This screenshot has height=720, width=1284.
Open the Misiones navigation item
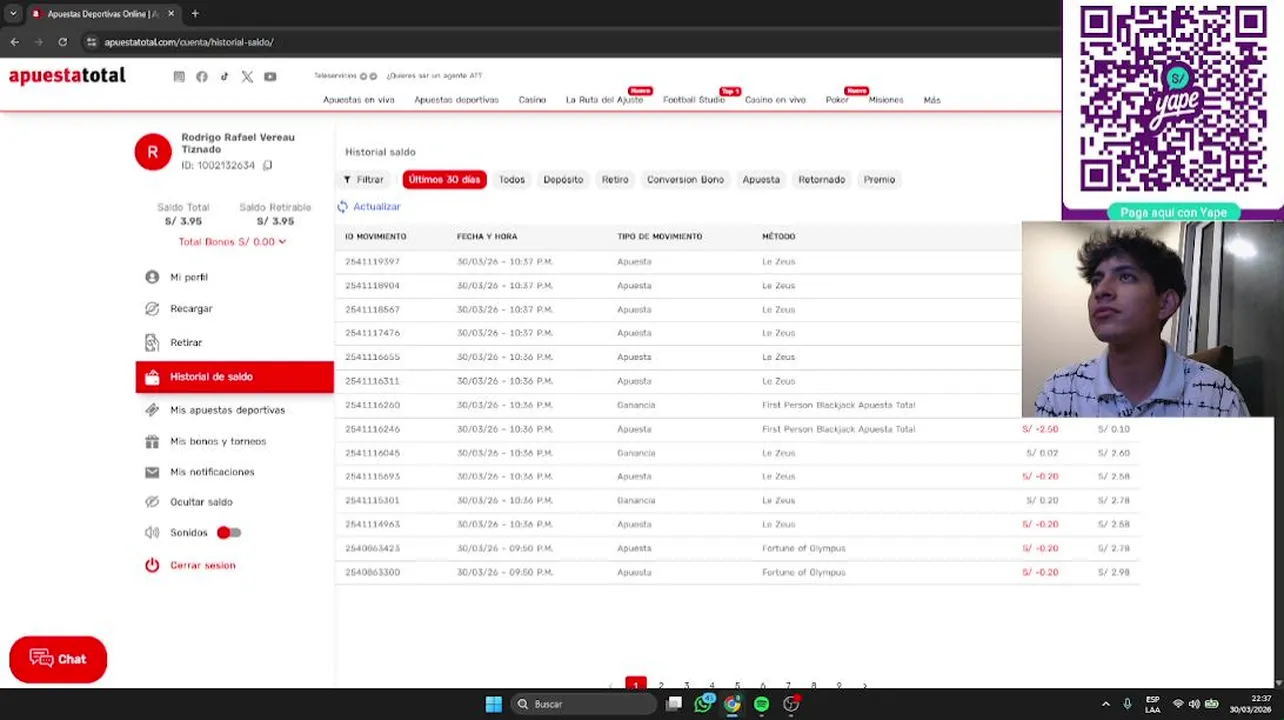886,100
